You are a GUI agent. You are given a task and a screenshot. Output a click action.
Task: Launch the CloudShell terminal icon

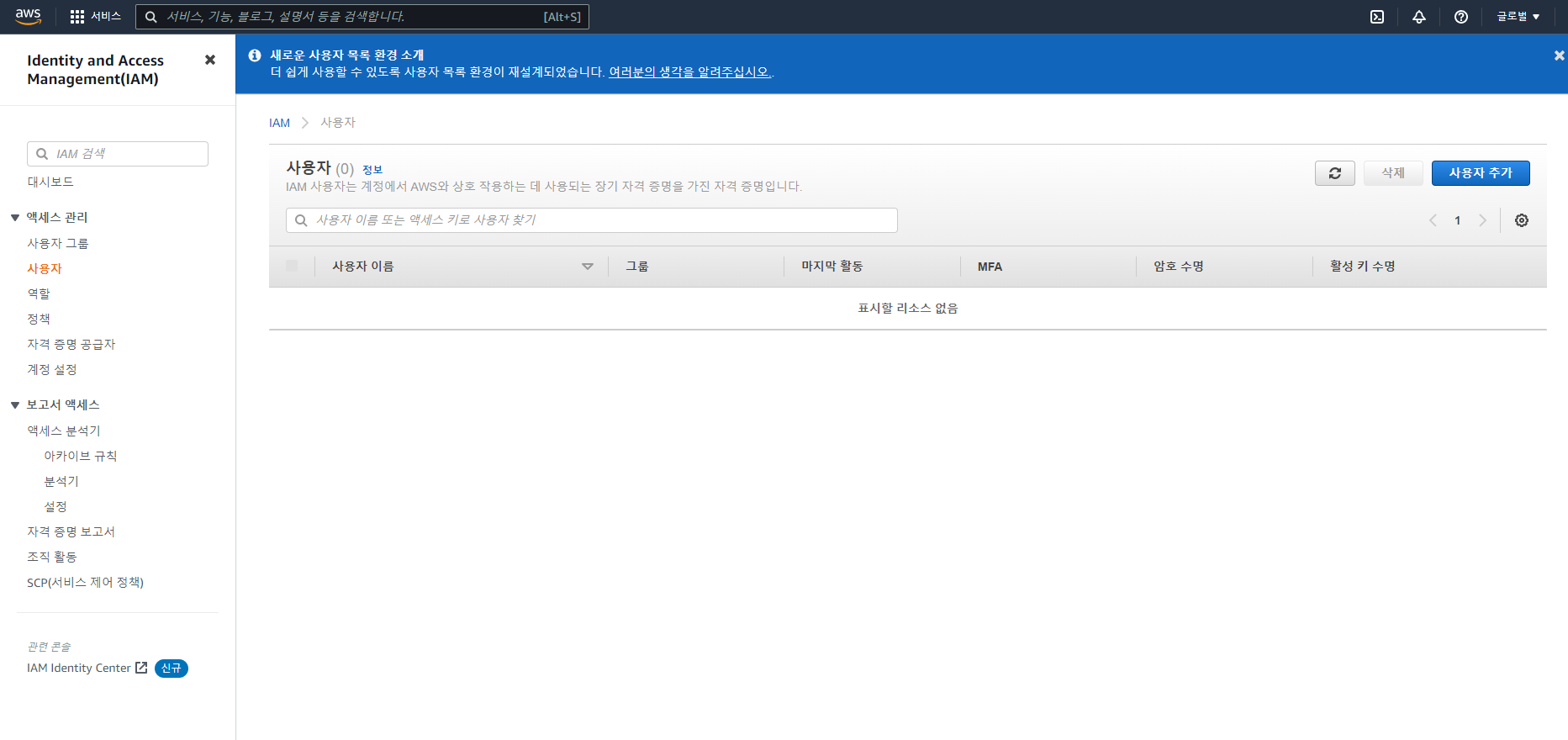tap(1377, 17)
